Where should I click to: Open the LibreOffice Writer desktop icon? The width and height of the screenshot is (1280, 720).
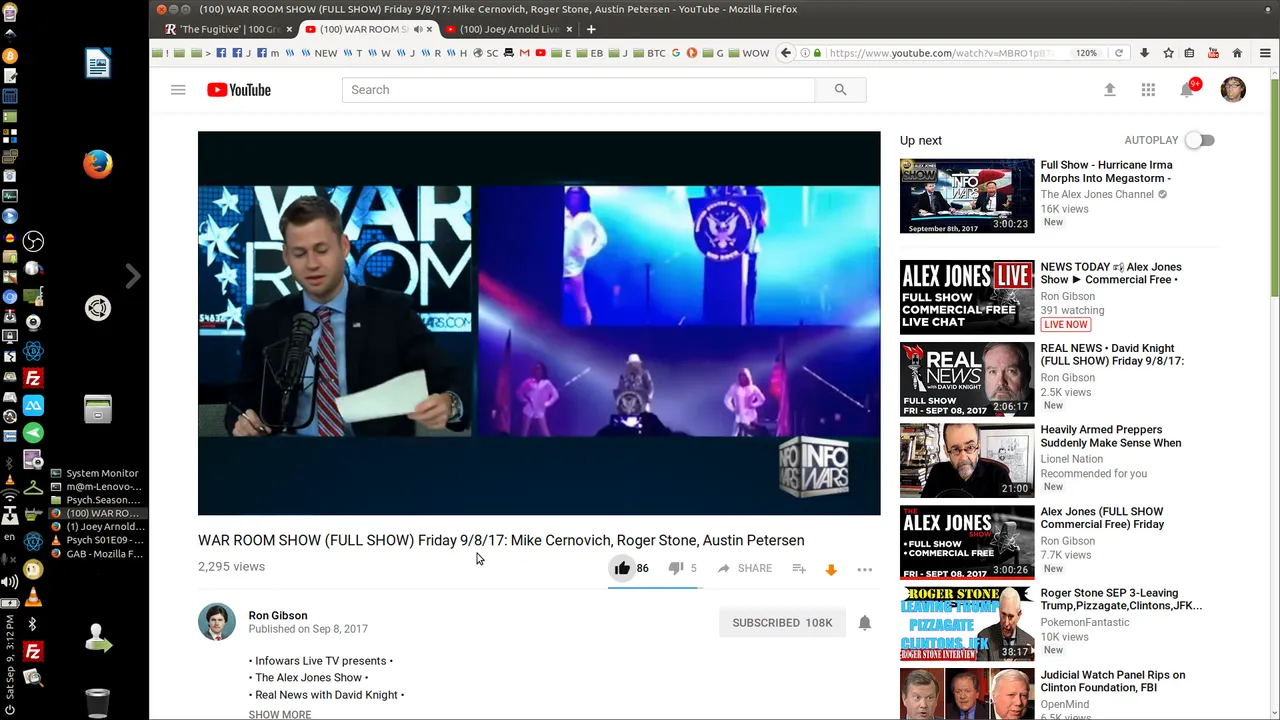click(x=98, y=63)
